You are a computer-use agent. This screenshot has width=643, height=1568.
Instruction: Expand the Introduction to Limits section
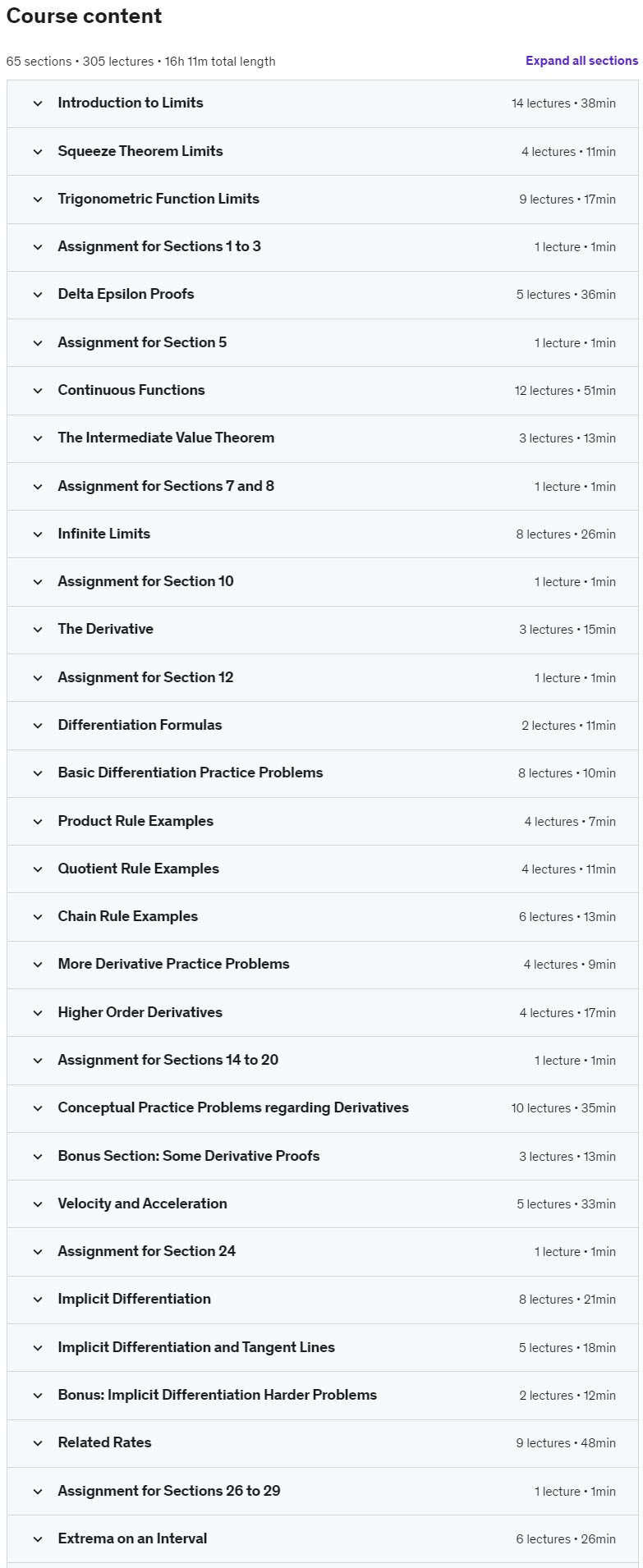131,103
